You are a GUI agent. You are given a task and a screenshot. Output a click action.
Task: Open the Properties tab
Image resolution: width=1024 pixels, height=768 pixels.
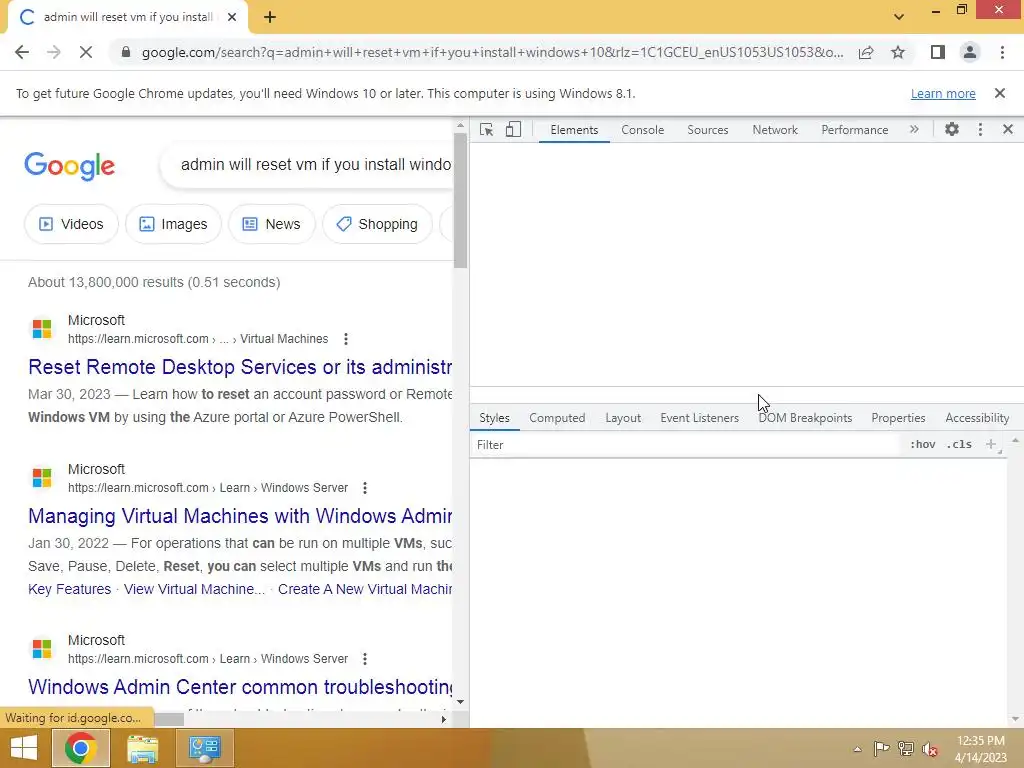click(898, 418)
